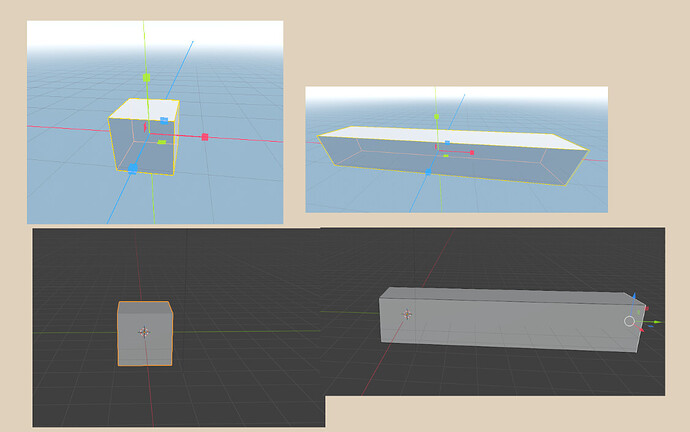
Task: Click the green arrow tip of the Blender gizmo
Action: 658,322
